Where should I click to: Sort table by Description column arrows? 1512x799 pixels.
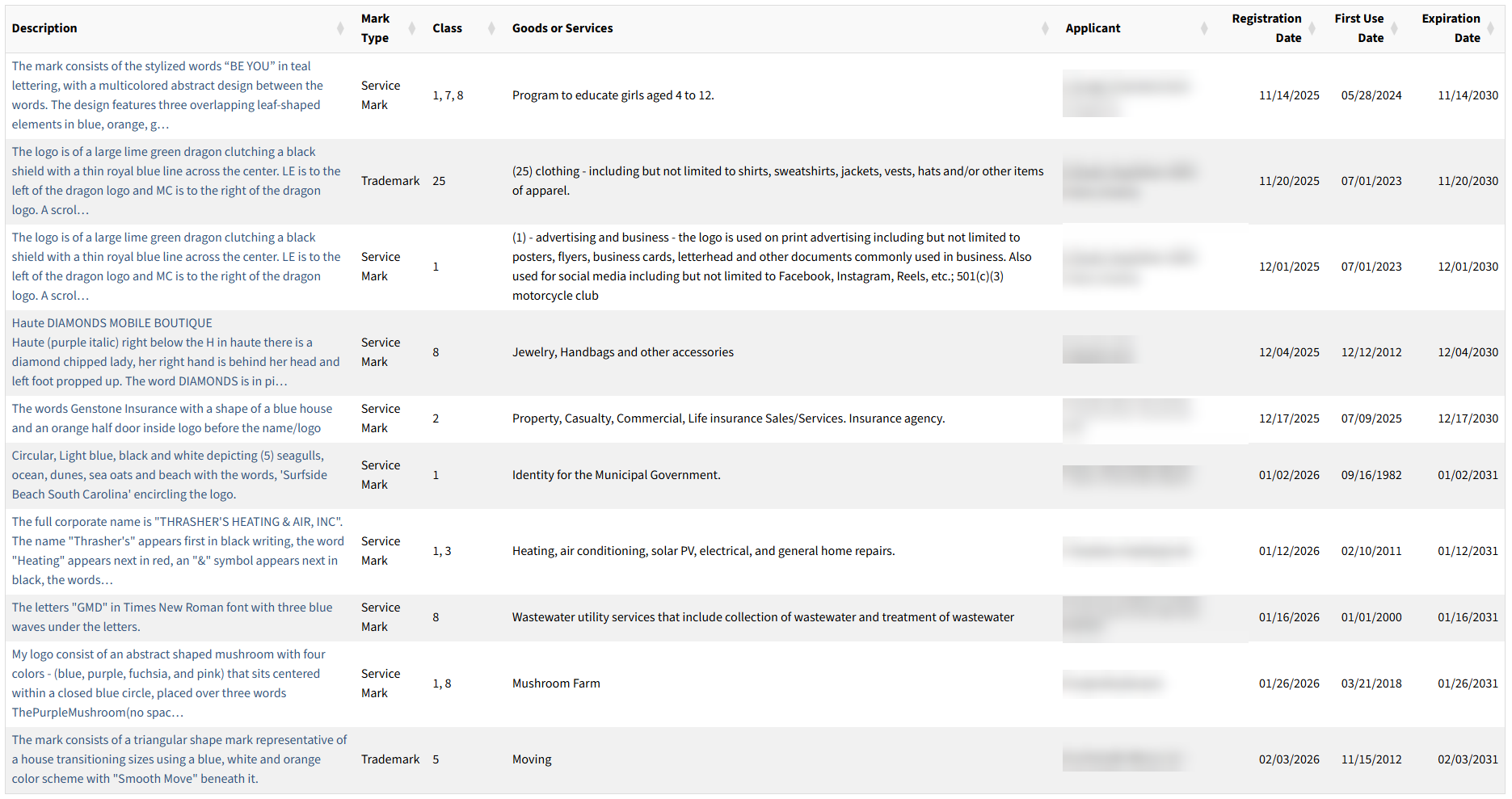[340, 29]
